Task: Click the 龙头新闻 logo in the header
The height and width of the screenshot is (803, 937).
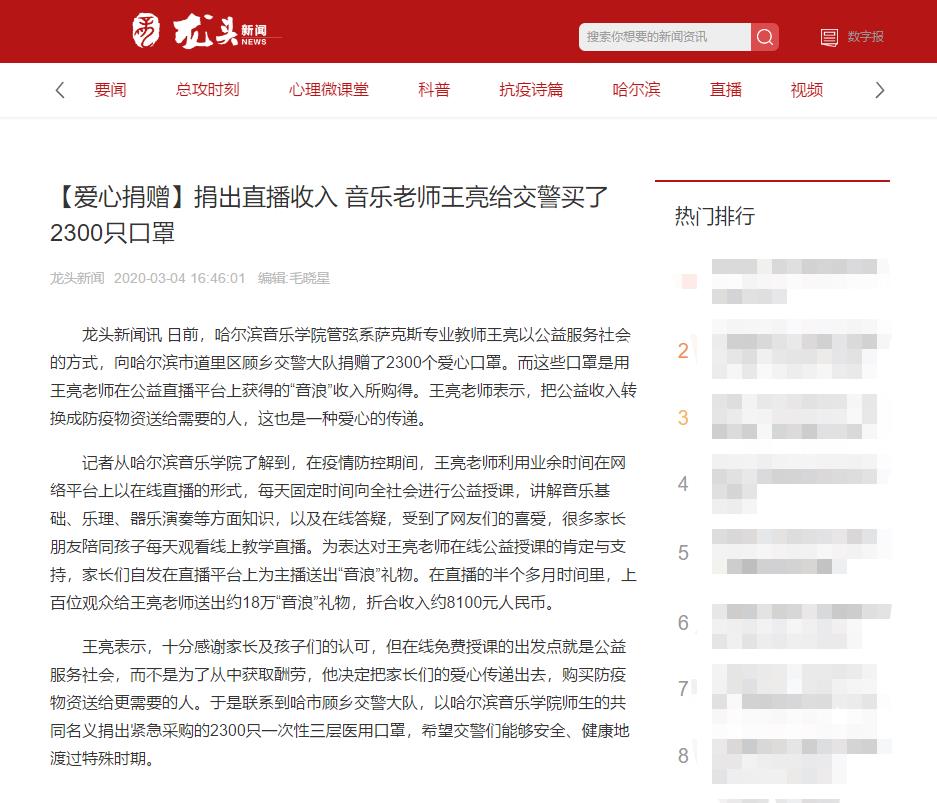Action: [x=200, y=32]
